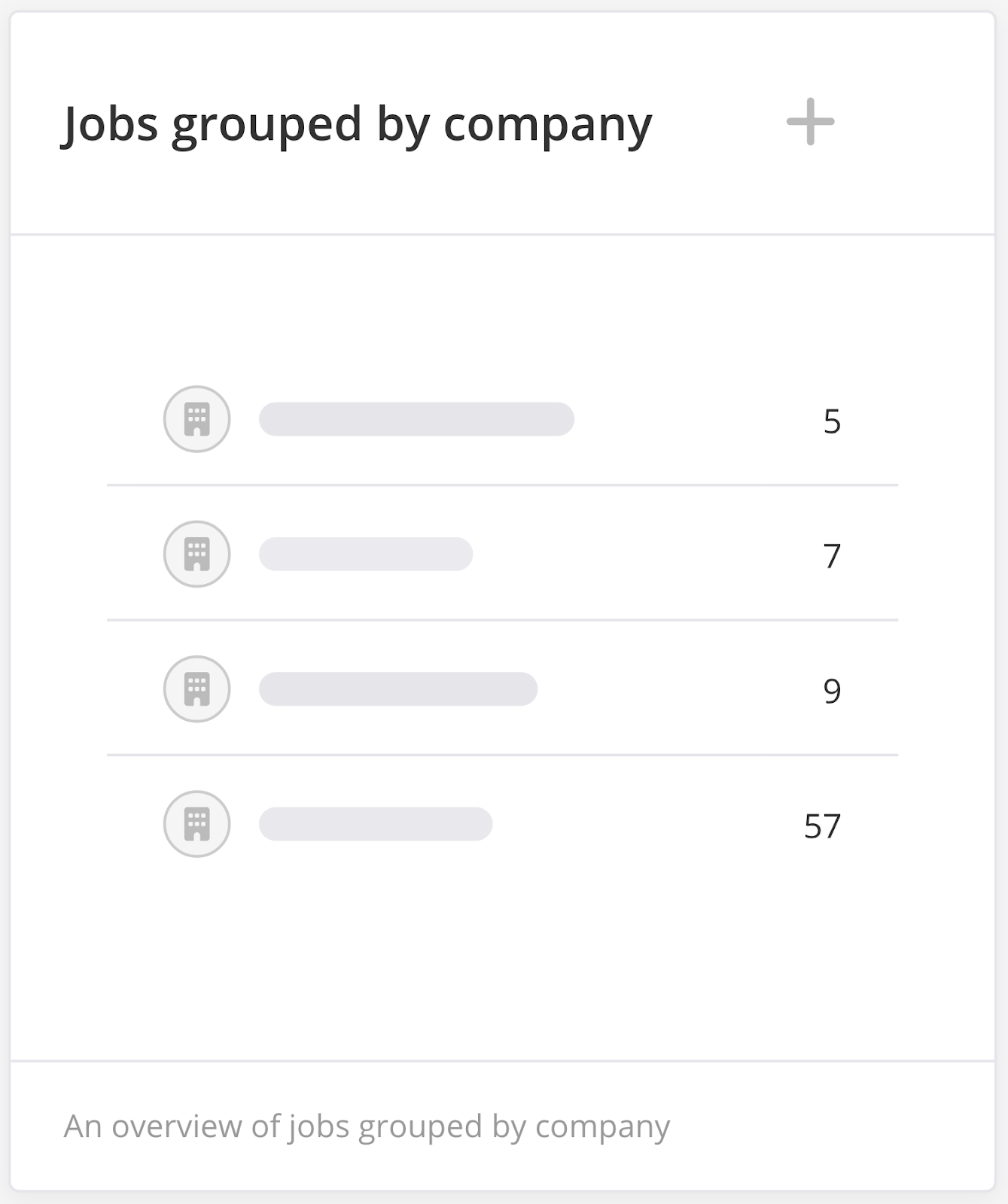Click divider line between 5 and 7 rows

(502, 485)
